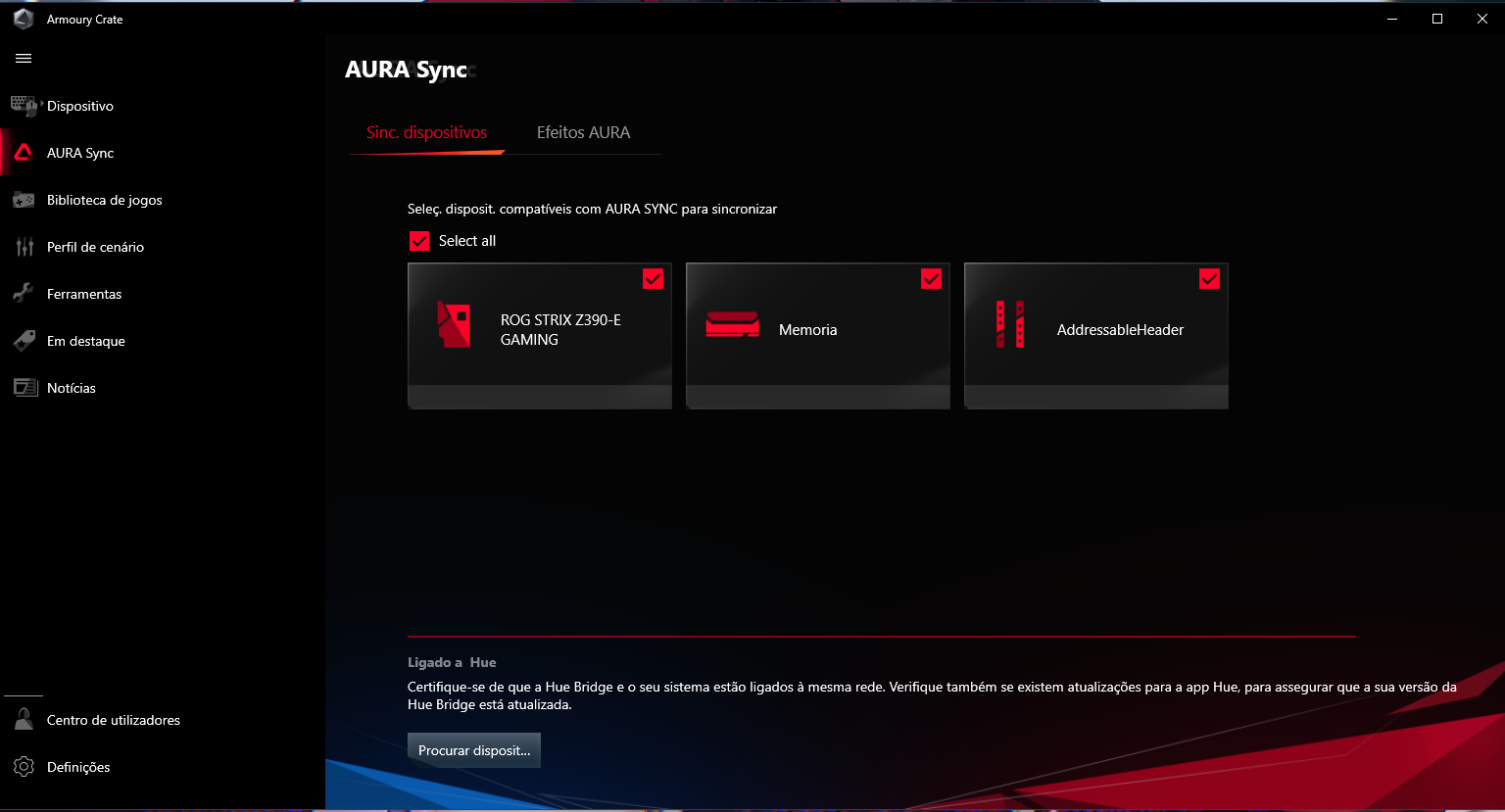Click the AddressableHeader LED strip icon
The height and width of the screenshot is (812, 1505).
point(1010,324)
